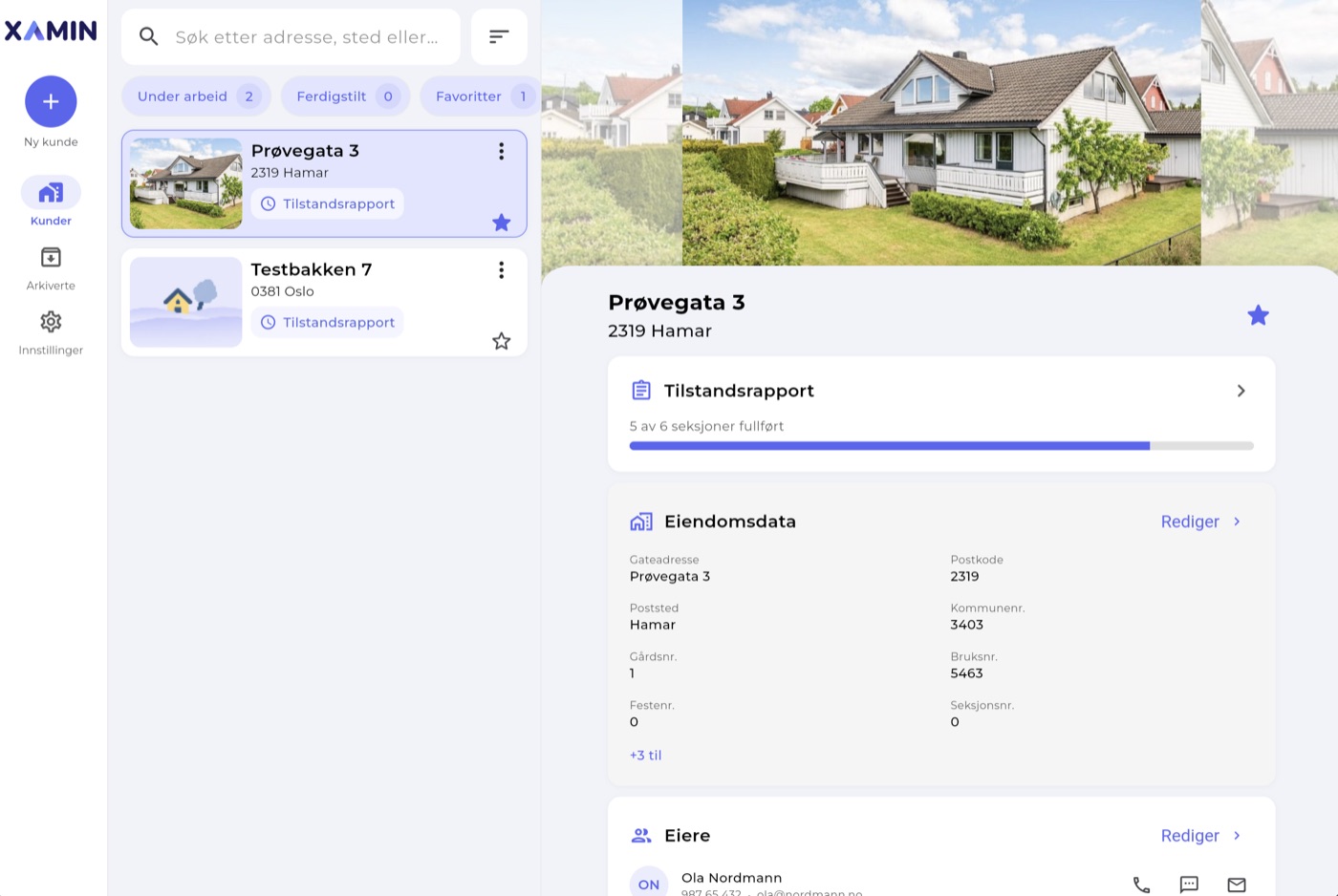Viewport: 1338px width, 896px height.
Task: Click the Eiere people icon
Action: tap(641, 836)
